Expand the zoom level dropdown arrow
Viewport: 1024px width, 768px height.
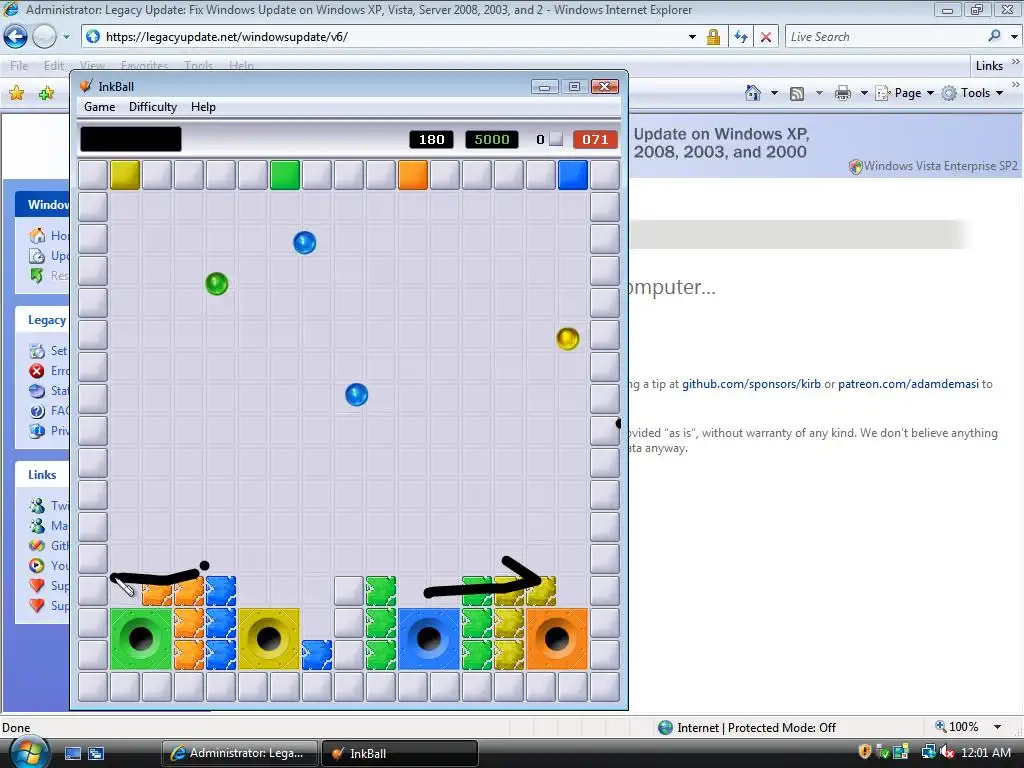coord(997,727)
